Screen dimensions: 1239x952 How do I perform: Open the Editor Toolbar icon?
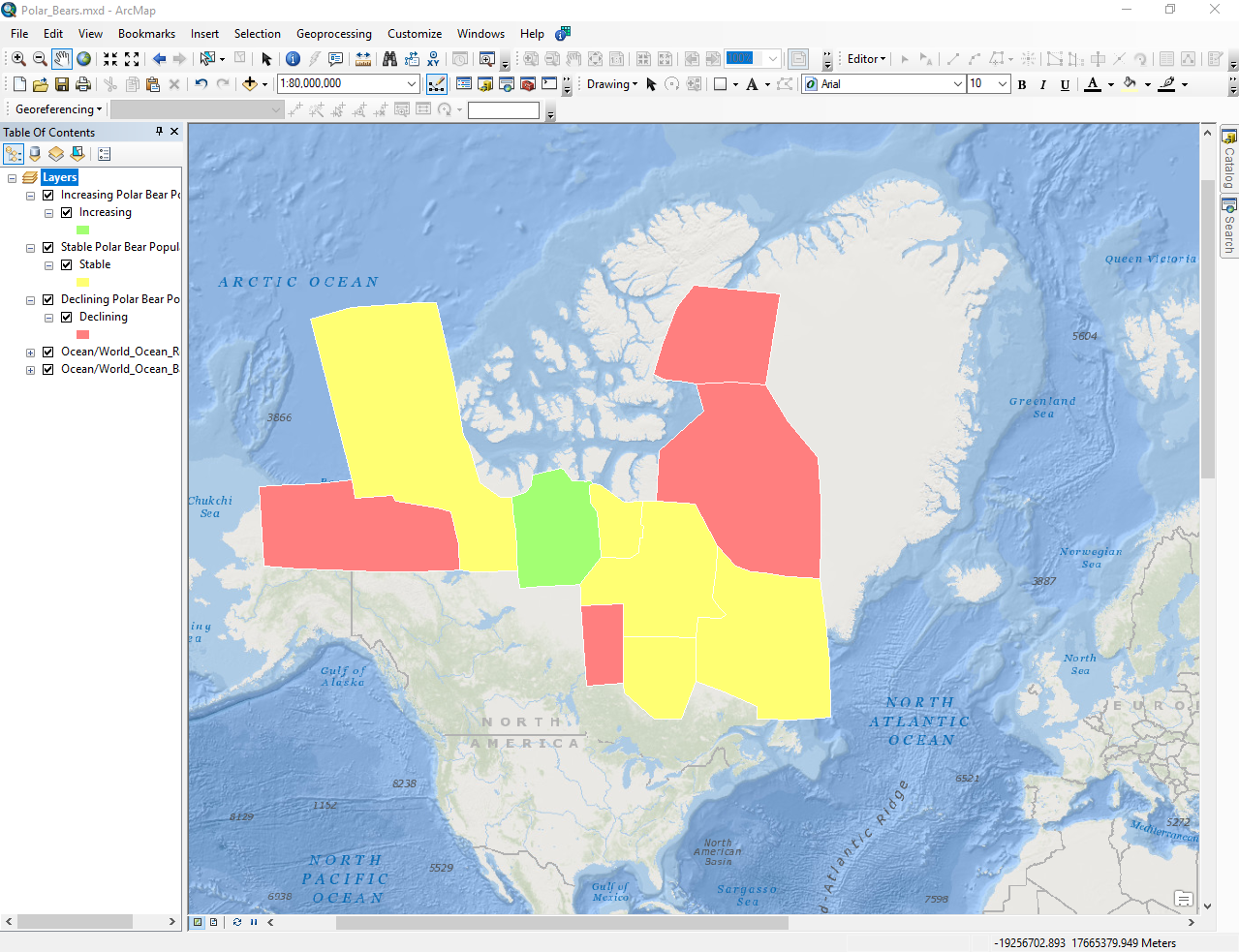(437, 84)
